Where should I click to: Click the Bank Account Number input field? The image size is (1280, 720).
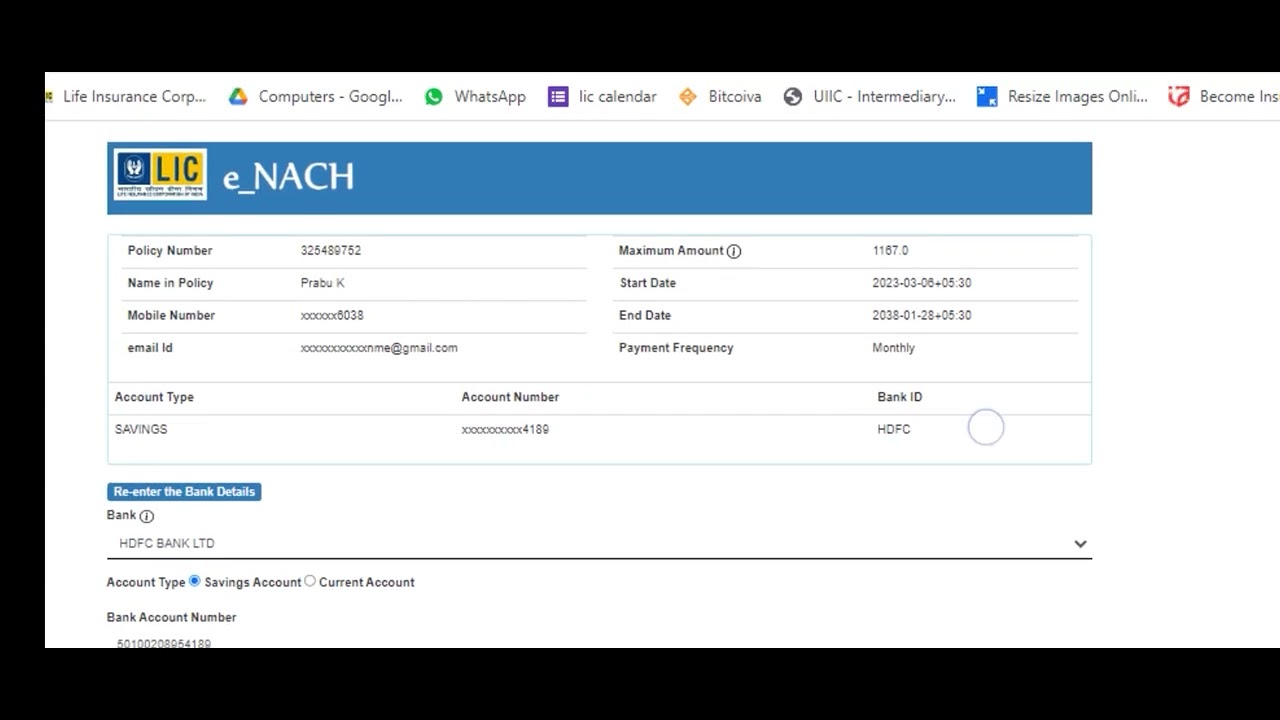tap(599, 641)
